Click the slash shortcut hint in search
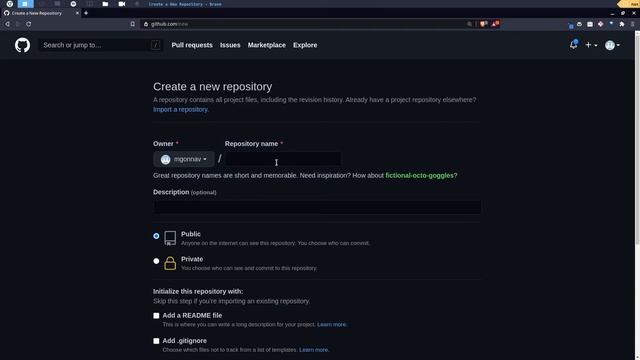The height and width of the screenshot is (360, 640). tap(156, 45)
